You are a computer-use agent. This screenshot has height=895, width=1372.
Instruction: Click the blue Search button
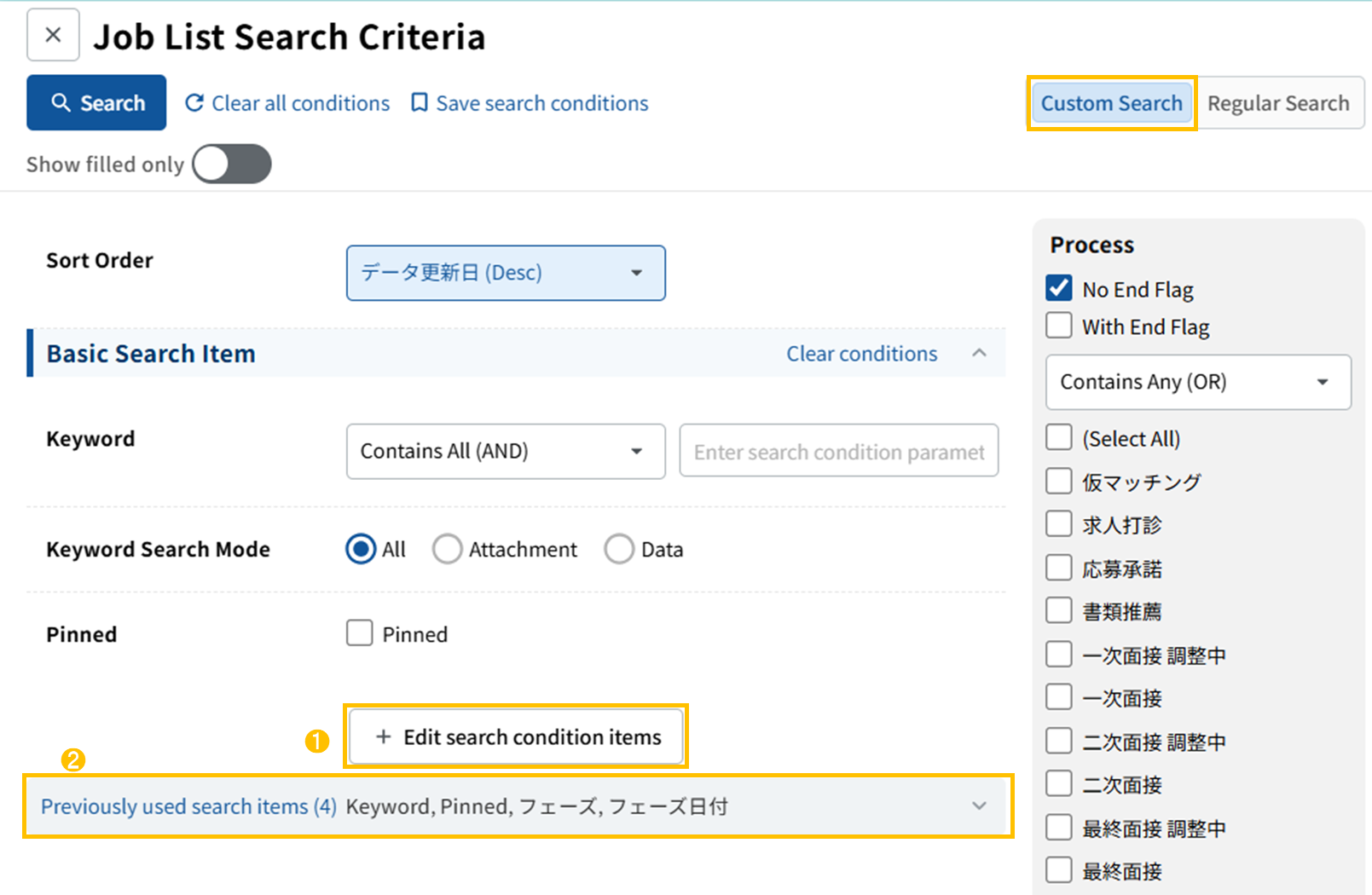tap(96, 103)
